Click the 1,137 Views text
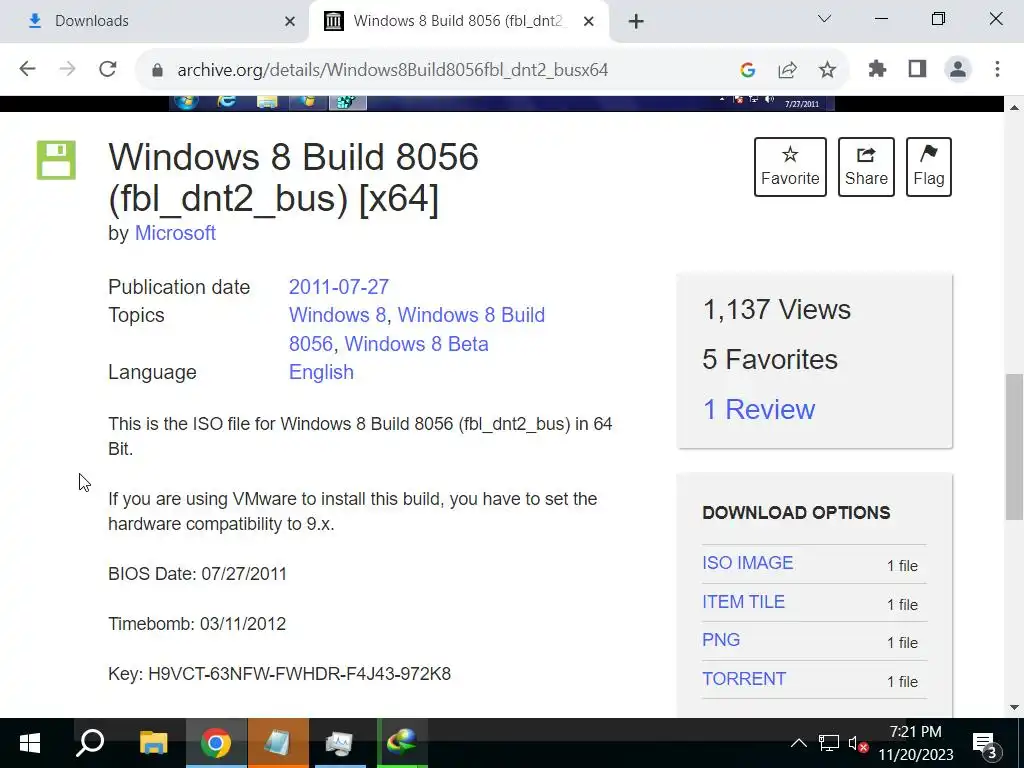1024x768 pixels. click(776, 310)
